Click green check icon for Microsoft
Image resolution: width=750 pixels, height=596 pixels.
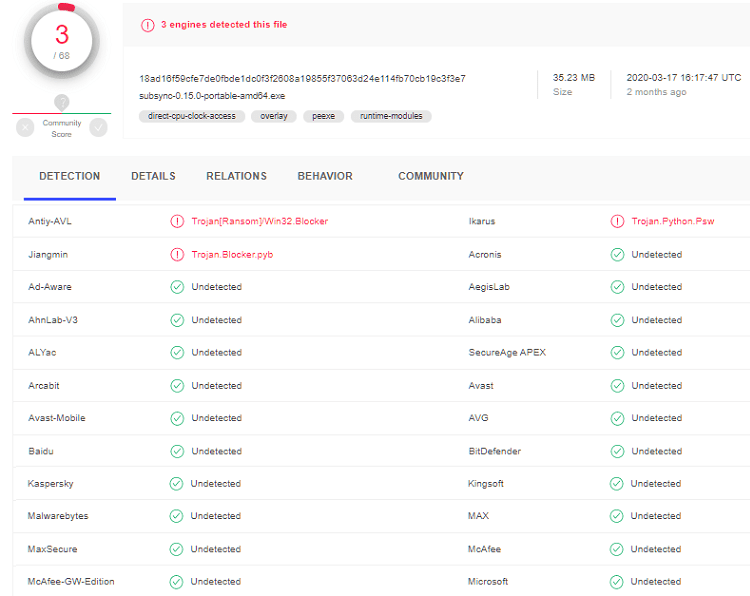coord(616,582)
